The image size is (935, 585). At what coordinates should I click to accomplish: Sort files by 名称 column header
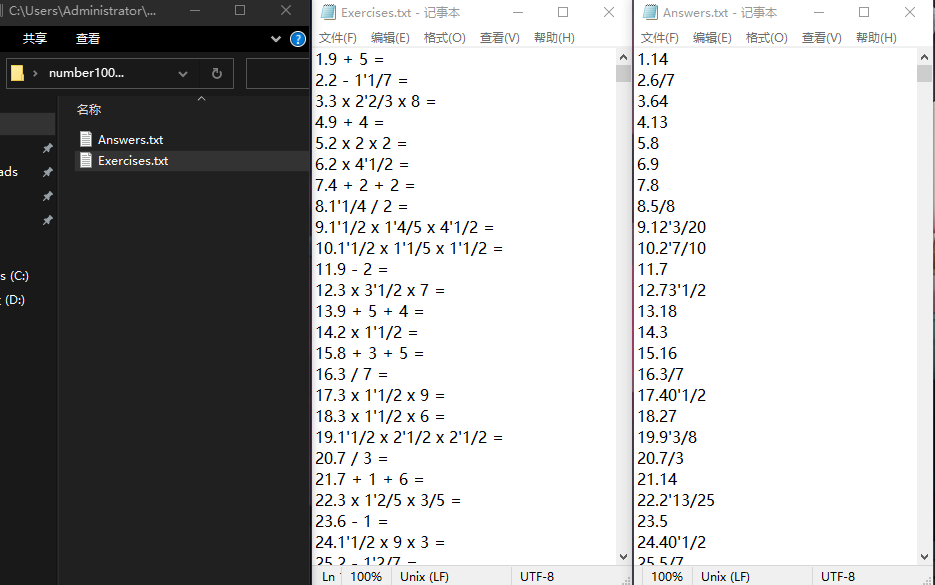(x=89, y=110)
